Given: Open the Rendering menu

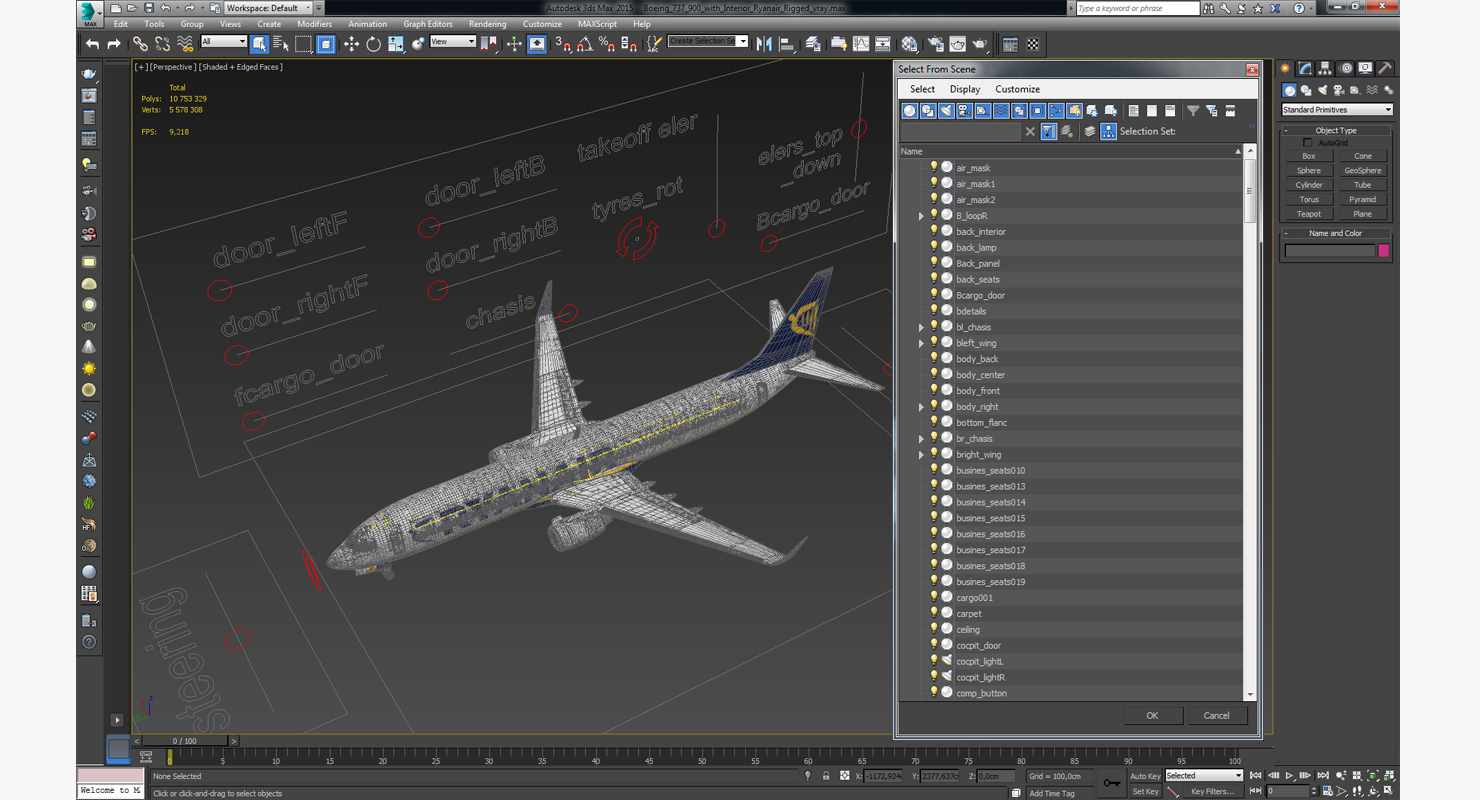Looking at the screenshot, I should [x=487, y=24].
